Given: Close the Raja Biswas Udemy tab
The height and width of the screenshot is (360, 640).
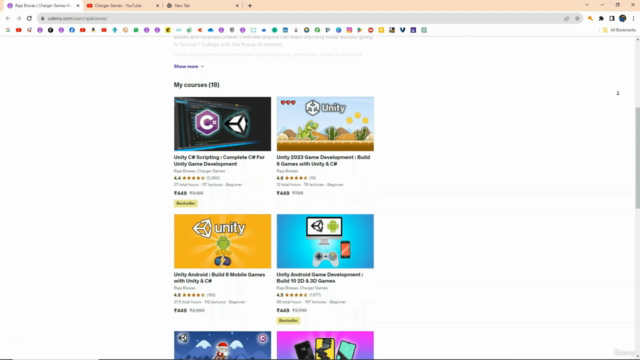Looking at the screenshot, I should (x=78, y=6).
